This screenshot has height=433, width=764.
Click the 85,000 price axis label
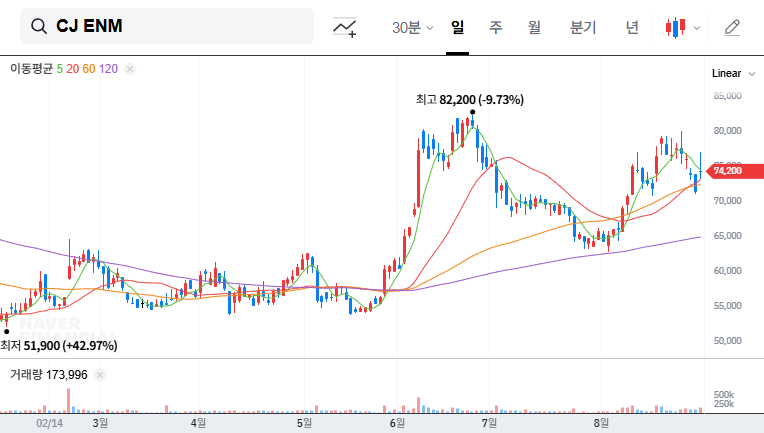coord(727,96)
